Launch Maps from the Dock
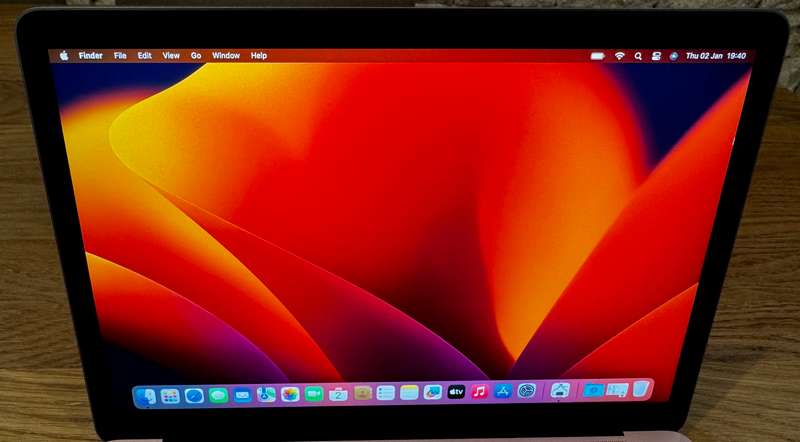Image resolution: width=800 pixels, height=442 pixels. 266,395
